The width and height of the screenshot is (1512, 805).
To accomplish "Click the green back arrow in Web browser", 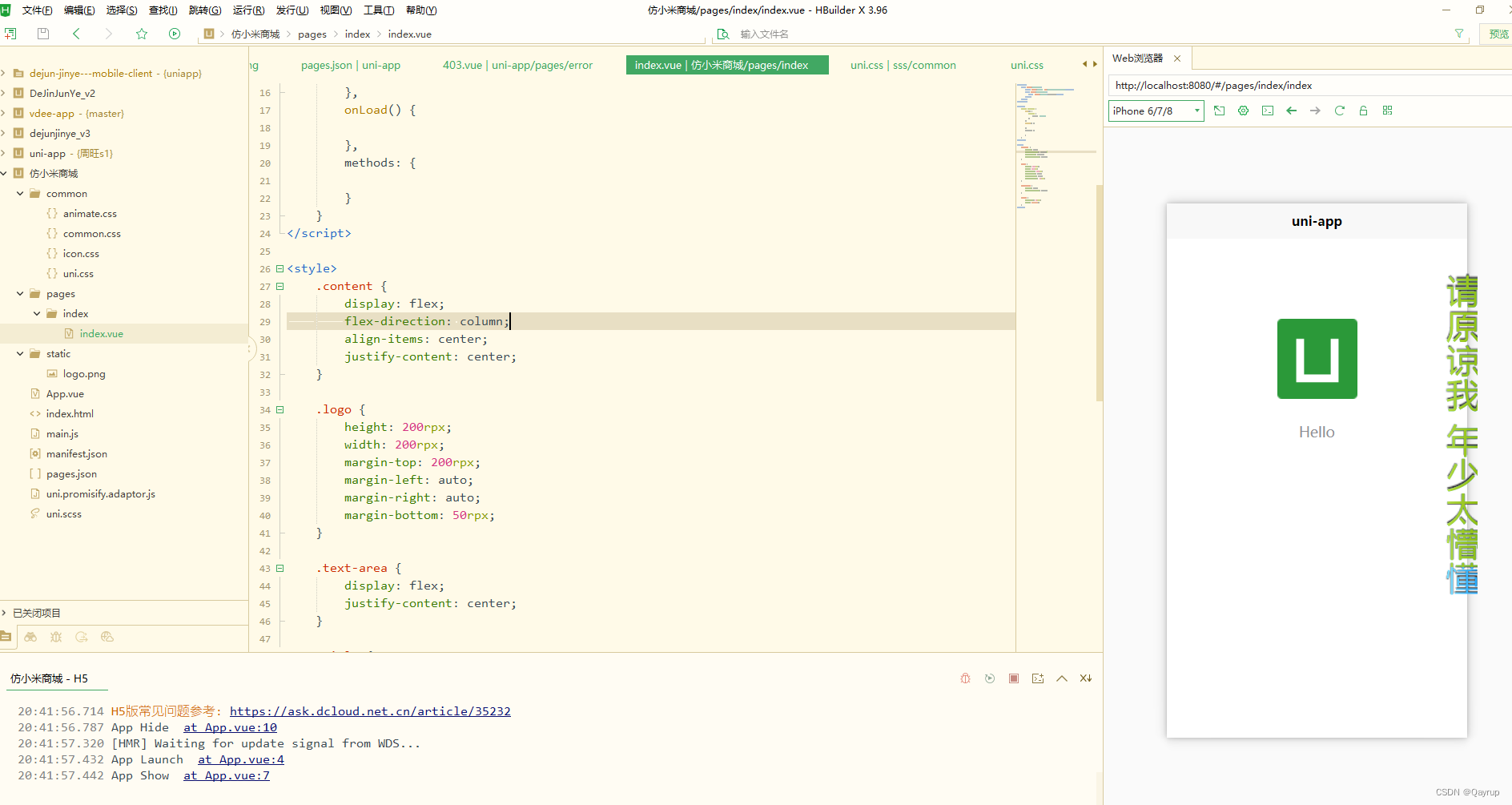I will [x=1291, y=111].
